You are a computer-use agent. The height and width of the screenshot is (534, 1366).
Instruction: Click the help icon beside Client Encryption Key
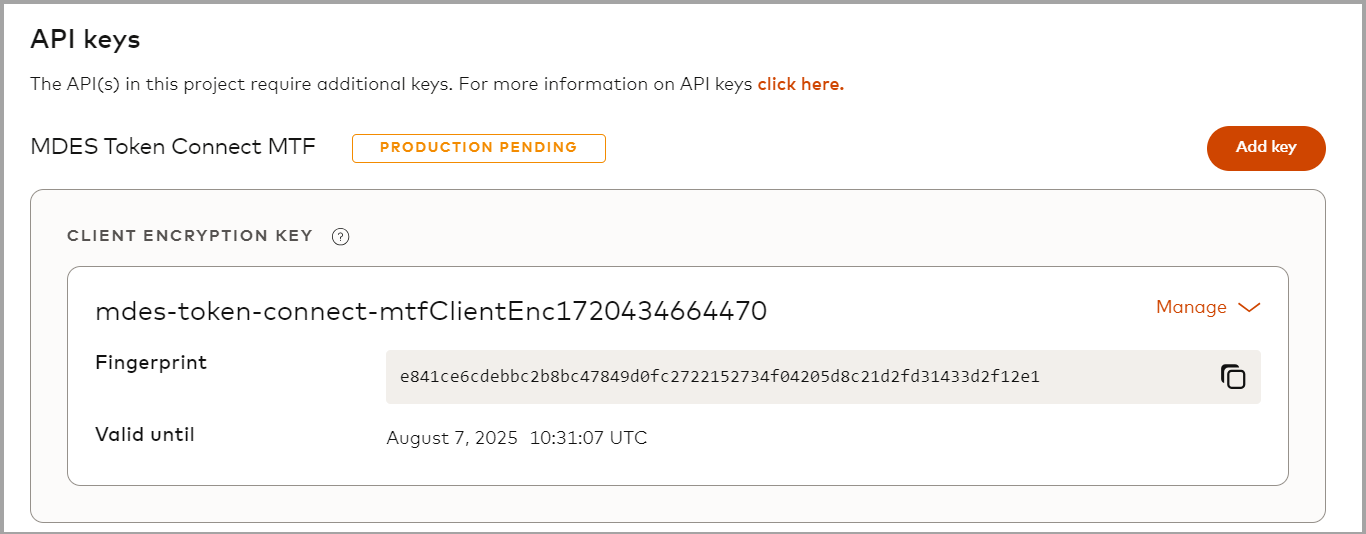point(340,237)
